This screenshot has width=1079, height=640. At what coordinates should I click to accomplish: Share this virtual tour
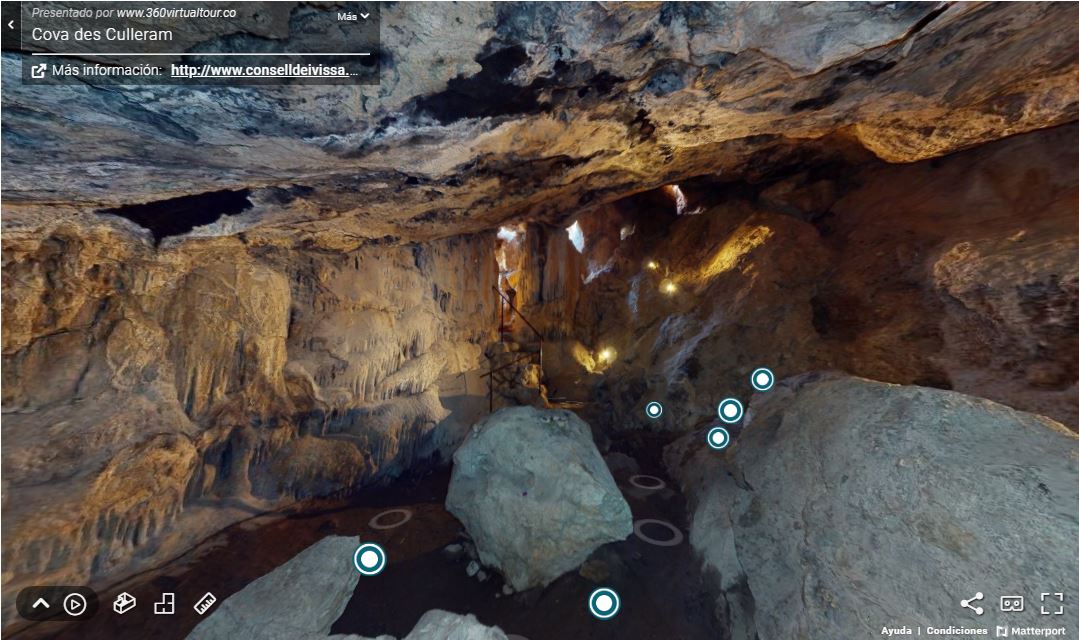point(972,604)
